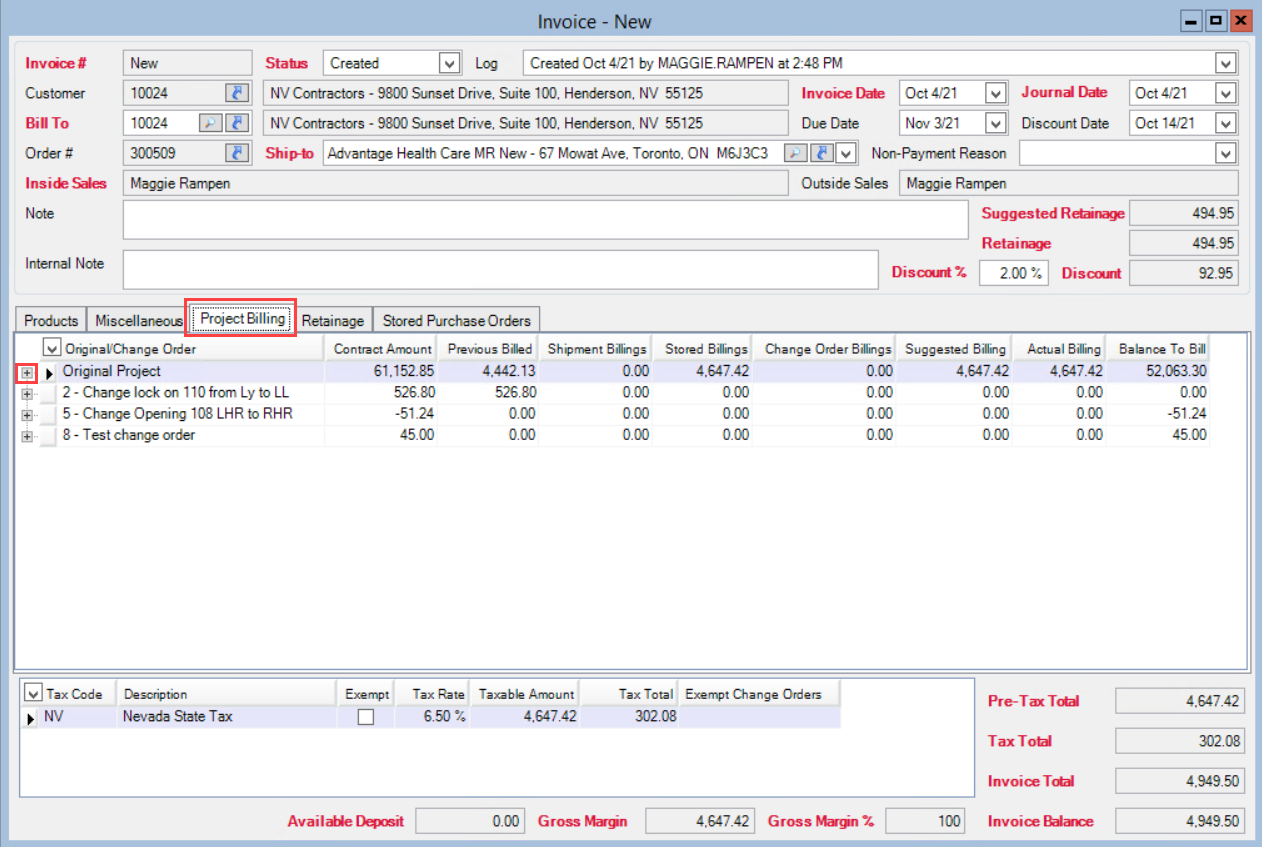Image resolution: width=1262 pixels, height=847 pixels.
Task: Switch to the Retainage tab
Action: [333, 320]
